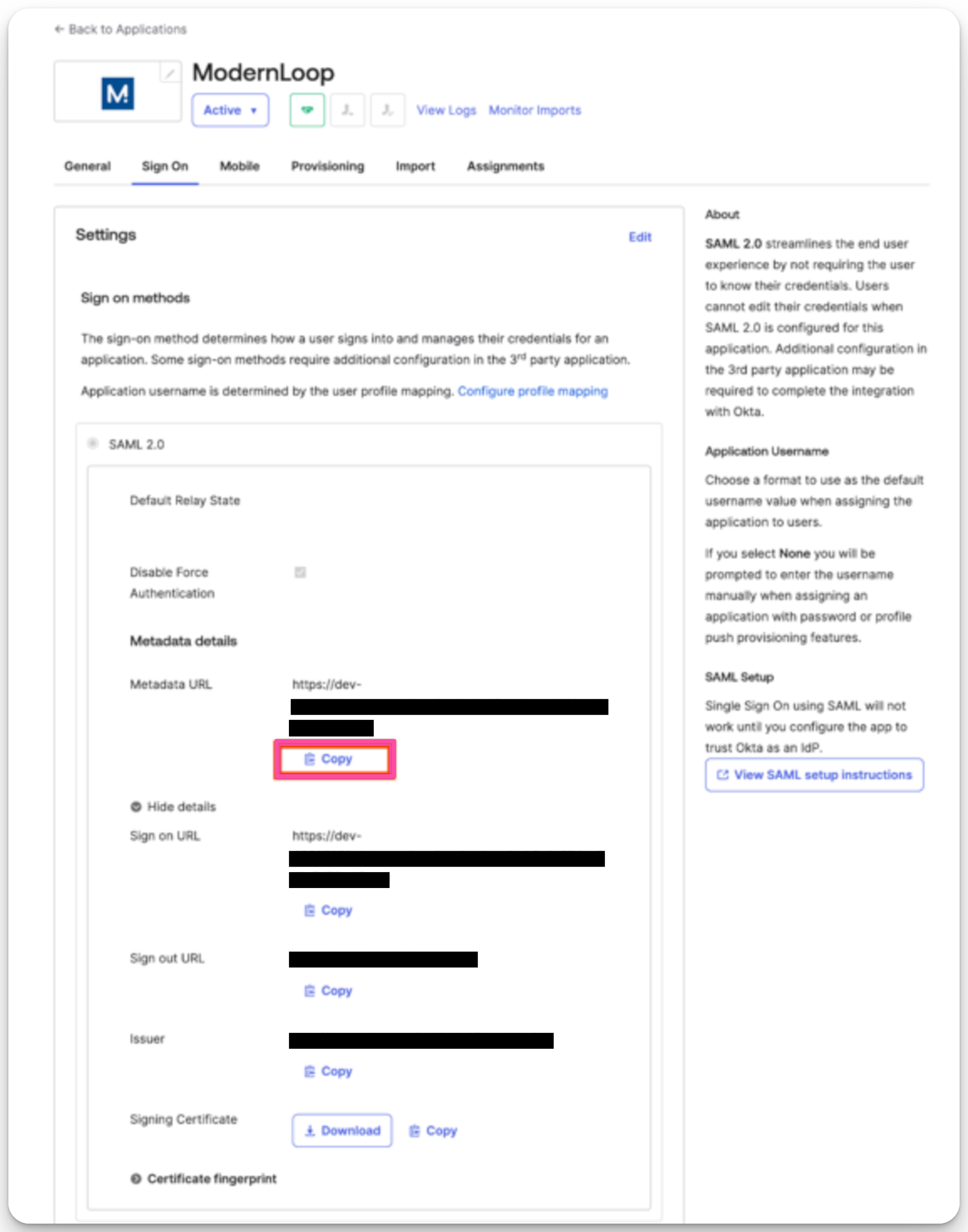Select the Sign On tab
The height and width of the screenshot is (1232, 968).
(x=165, y=166)
